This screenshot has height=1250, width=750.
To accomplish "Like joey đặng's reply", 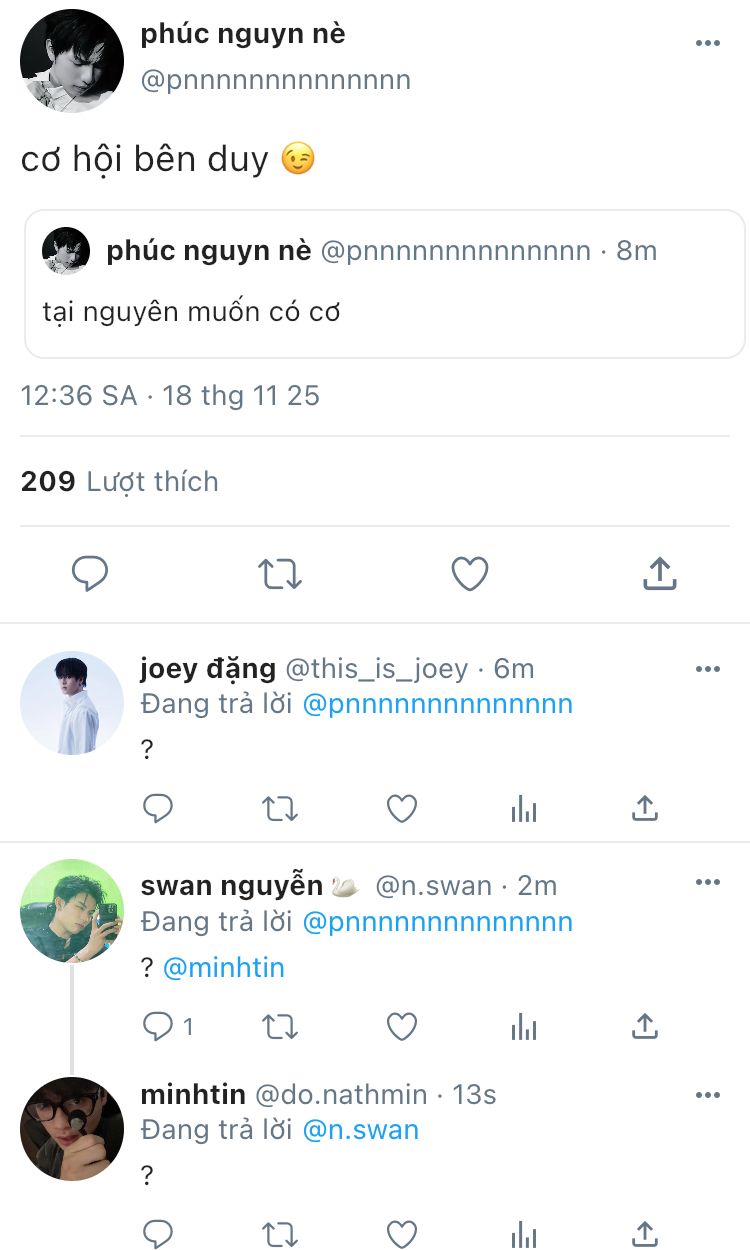I will click(x=402, y=808).
